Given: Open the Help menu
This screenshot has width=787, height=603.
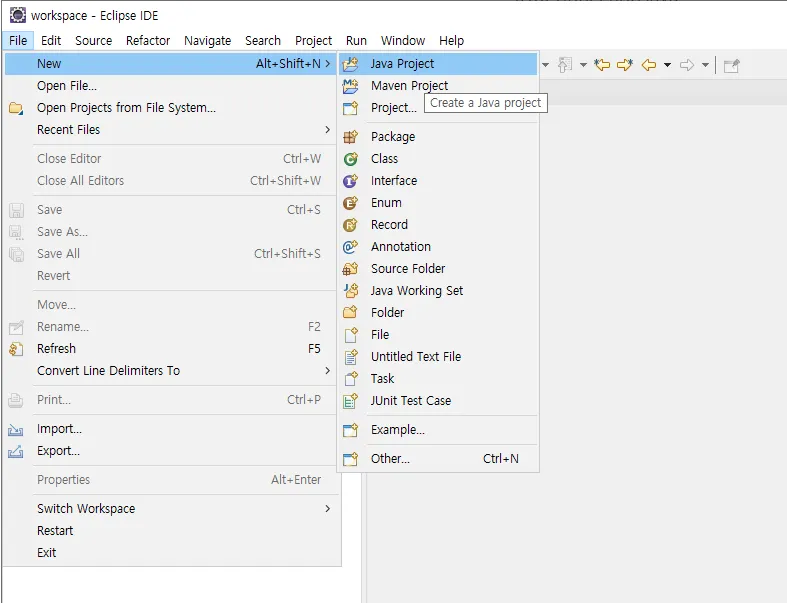Looking at the screenshot, I should click(x=451, y=40).
